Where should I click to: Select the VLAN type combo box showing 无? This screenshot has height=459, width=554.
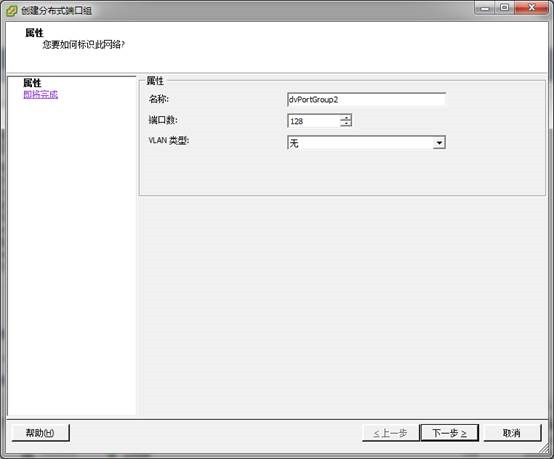[x=366, y=143]
